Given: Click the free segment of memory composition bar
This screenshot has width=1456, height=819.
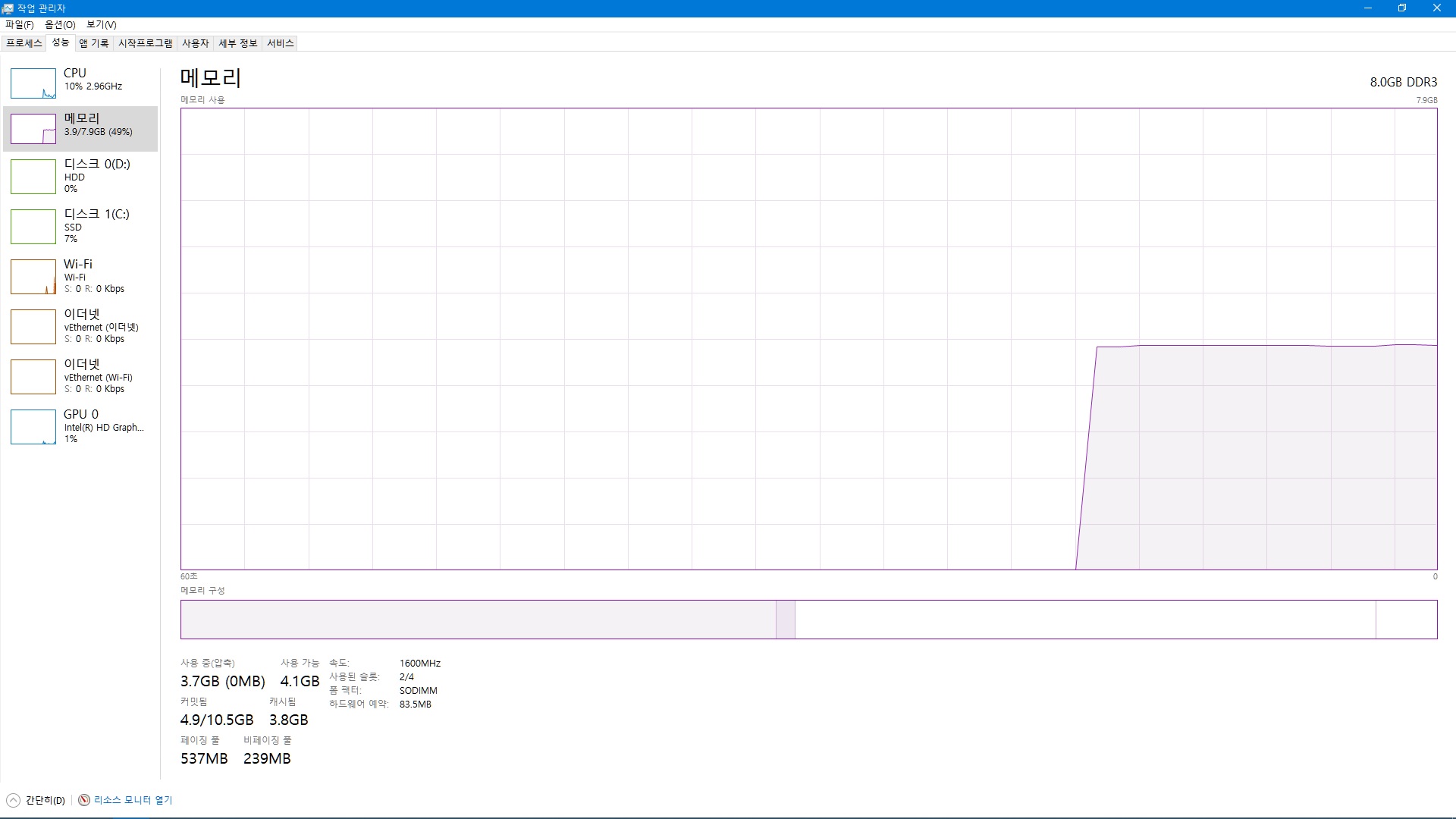Looking at the screenshot, I should click(1407, 620).
